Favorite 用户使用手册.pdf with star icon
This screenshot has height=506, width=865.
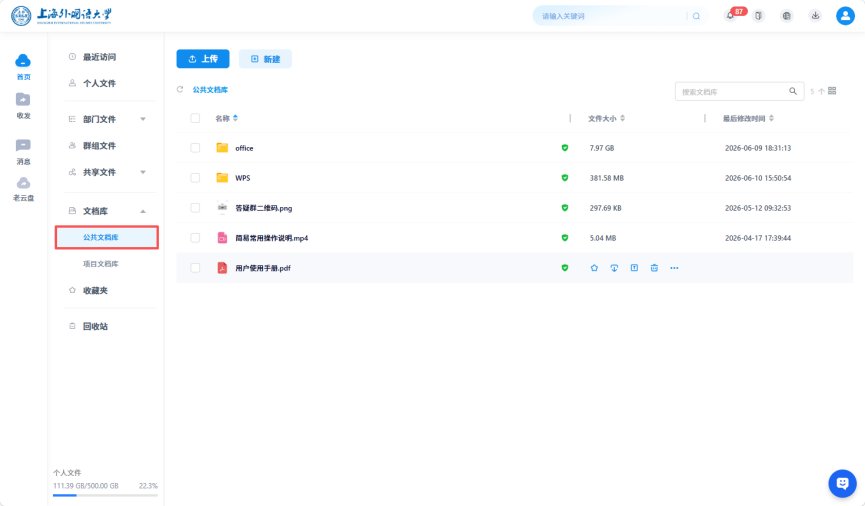click(x=594, y=268)
